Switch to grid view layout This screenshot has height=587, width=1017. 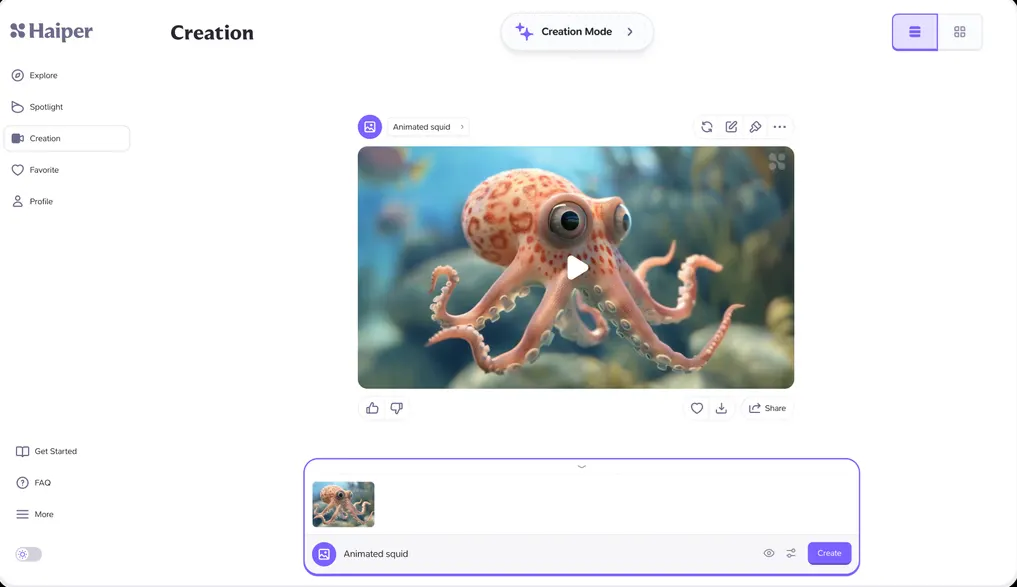tap(959, 31)
